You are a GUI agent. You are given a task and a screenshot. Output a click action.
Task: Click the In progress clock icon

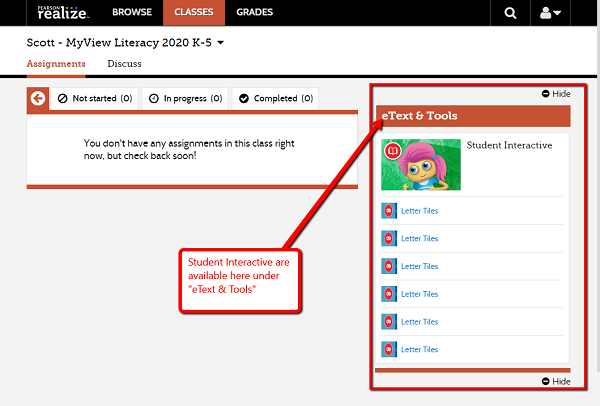click(154, 99)
